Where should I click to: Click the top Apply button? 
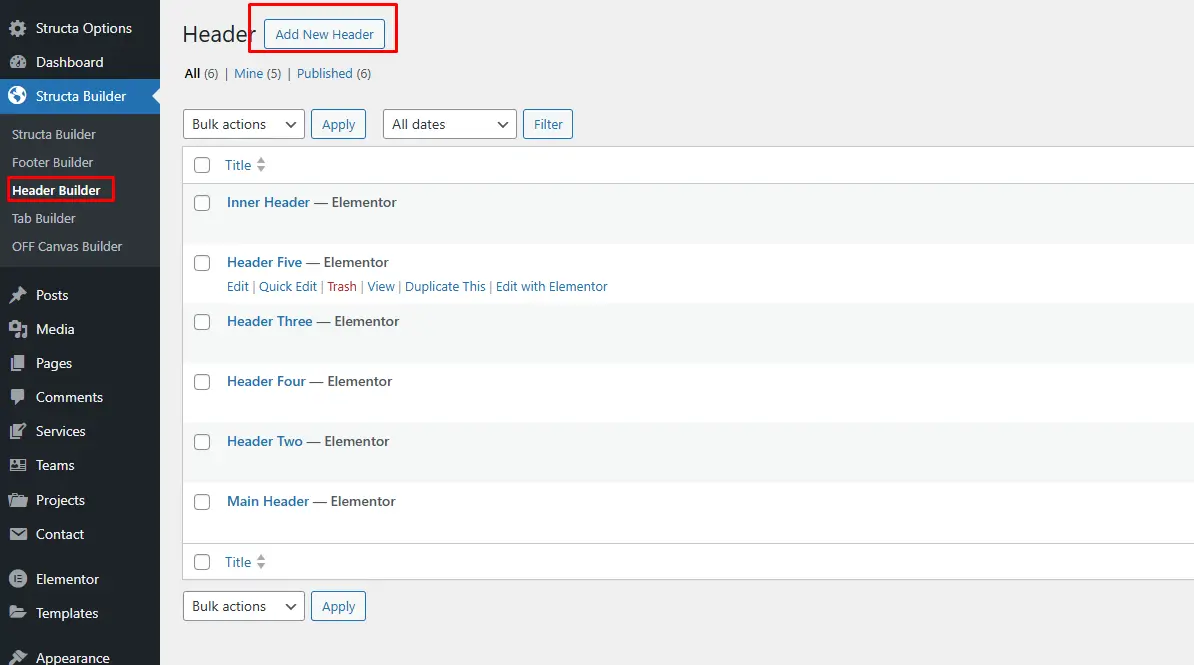coord(338,124)
